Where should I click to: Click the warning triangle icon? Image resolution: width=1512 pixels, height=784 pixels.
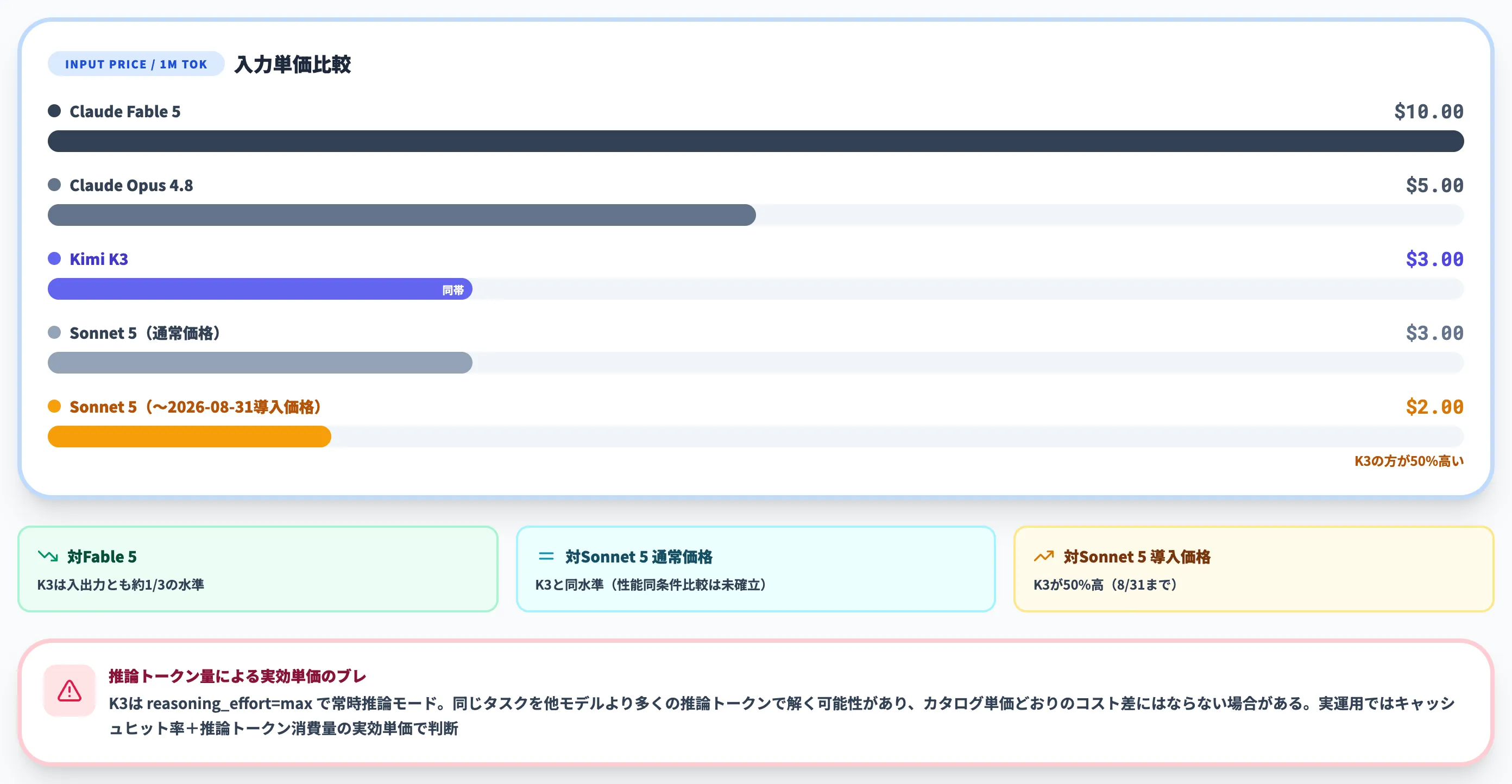tap(70, 691)
